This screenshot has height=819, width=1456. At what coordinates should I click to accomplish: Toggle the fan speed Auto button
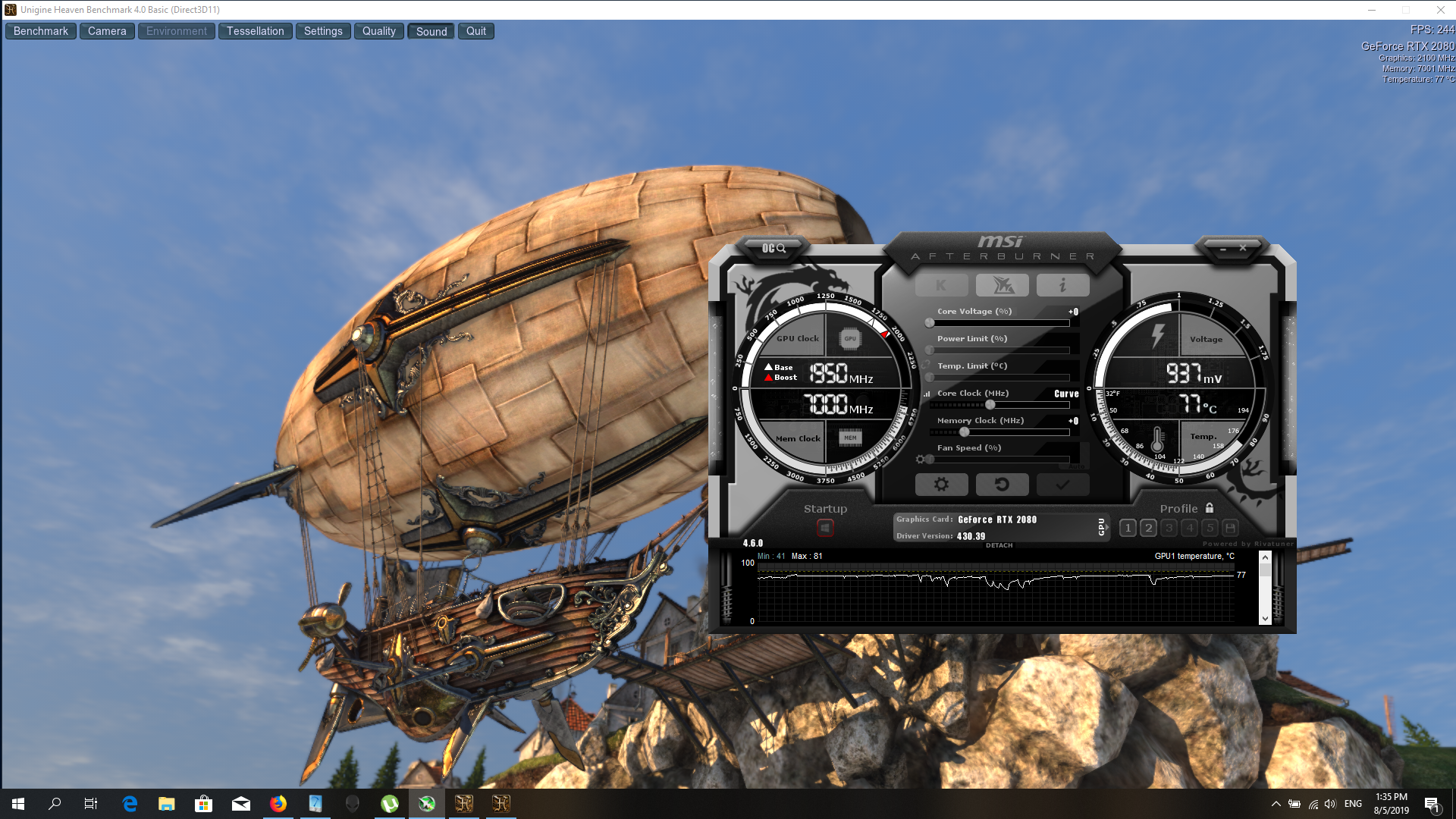pos(1077,466)
